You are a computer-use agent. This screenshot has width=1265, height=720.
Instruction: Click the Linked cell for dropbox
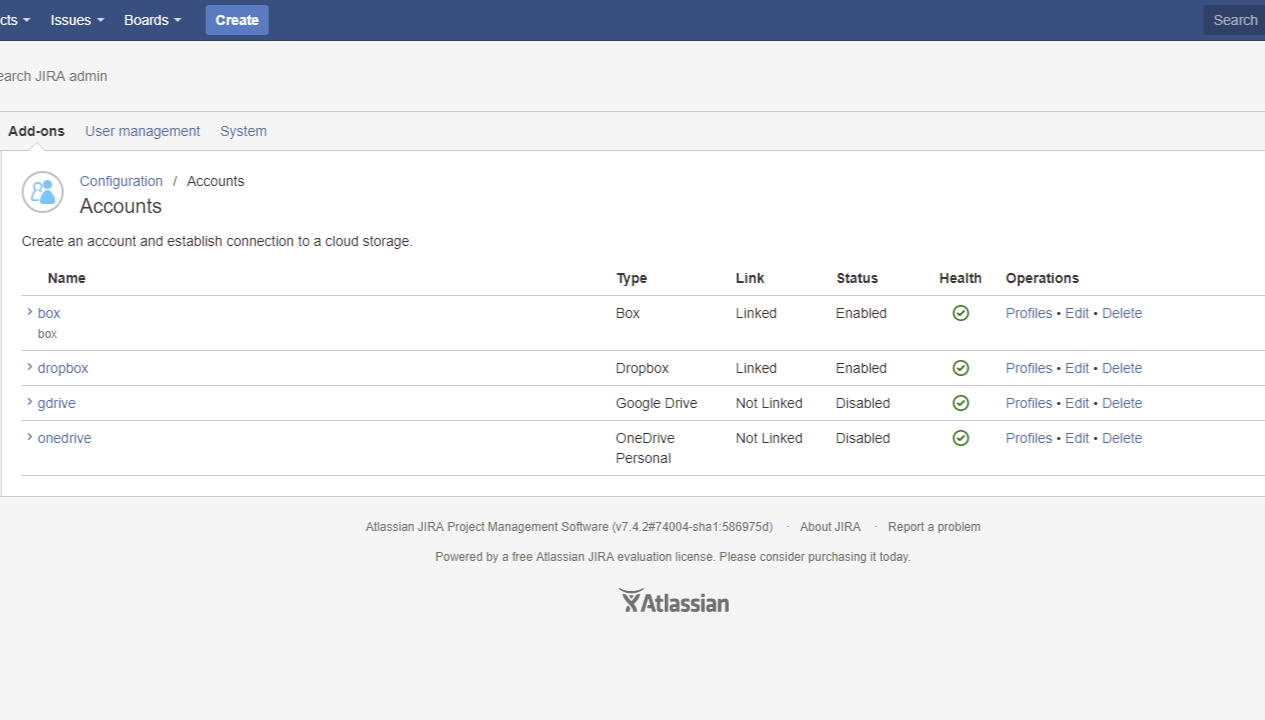coord(756,368)
